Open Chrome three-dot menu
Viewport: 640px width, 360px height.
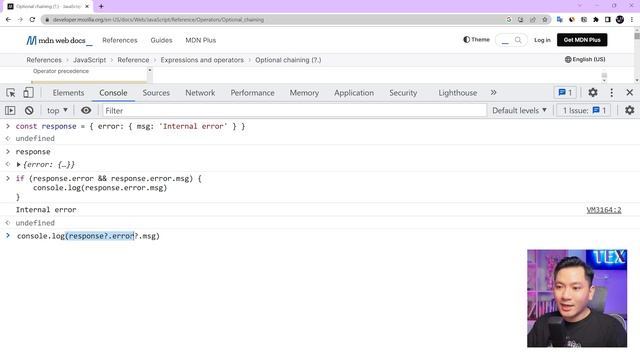(x=632, y=20)
